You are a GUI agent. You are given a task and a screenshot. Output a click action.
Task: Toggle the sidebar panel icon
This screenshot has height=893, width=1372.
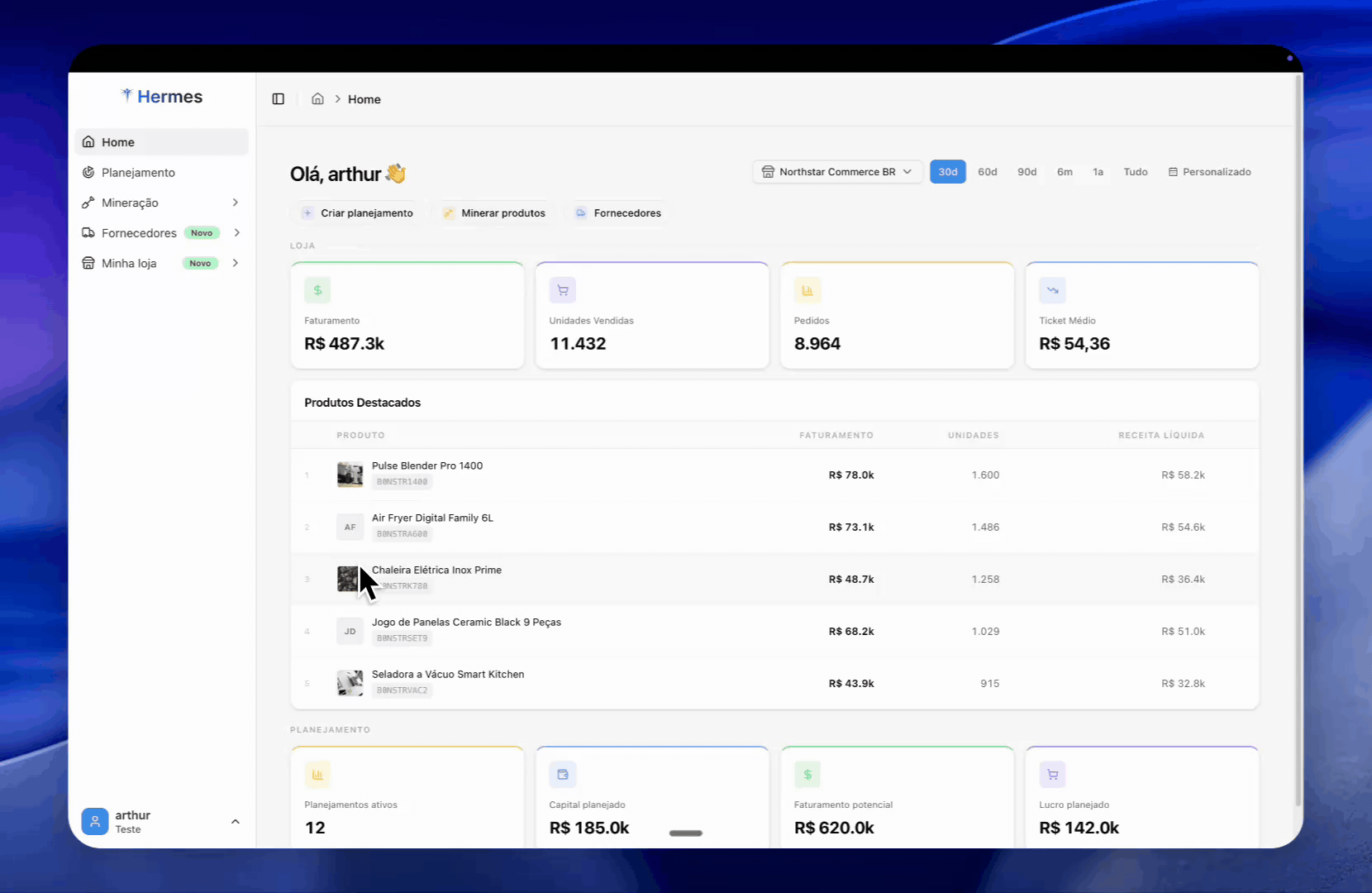click(x=279, y=99)
